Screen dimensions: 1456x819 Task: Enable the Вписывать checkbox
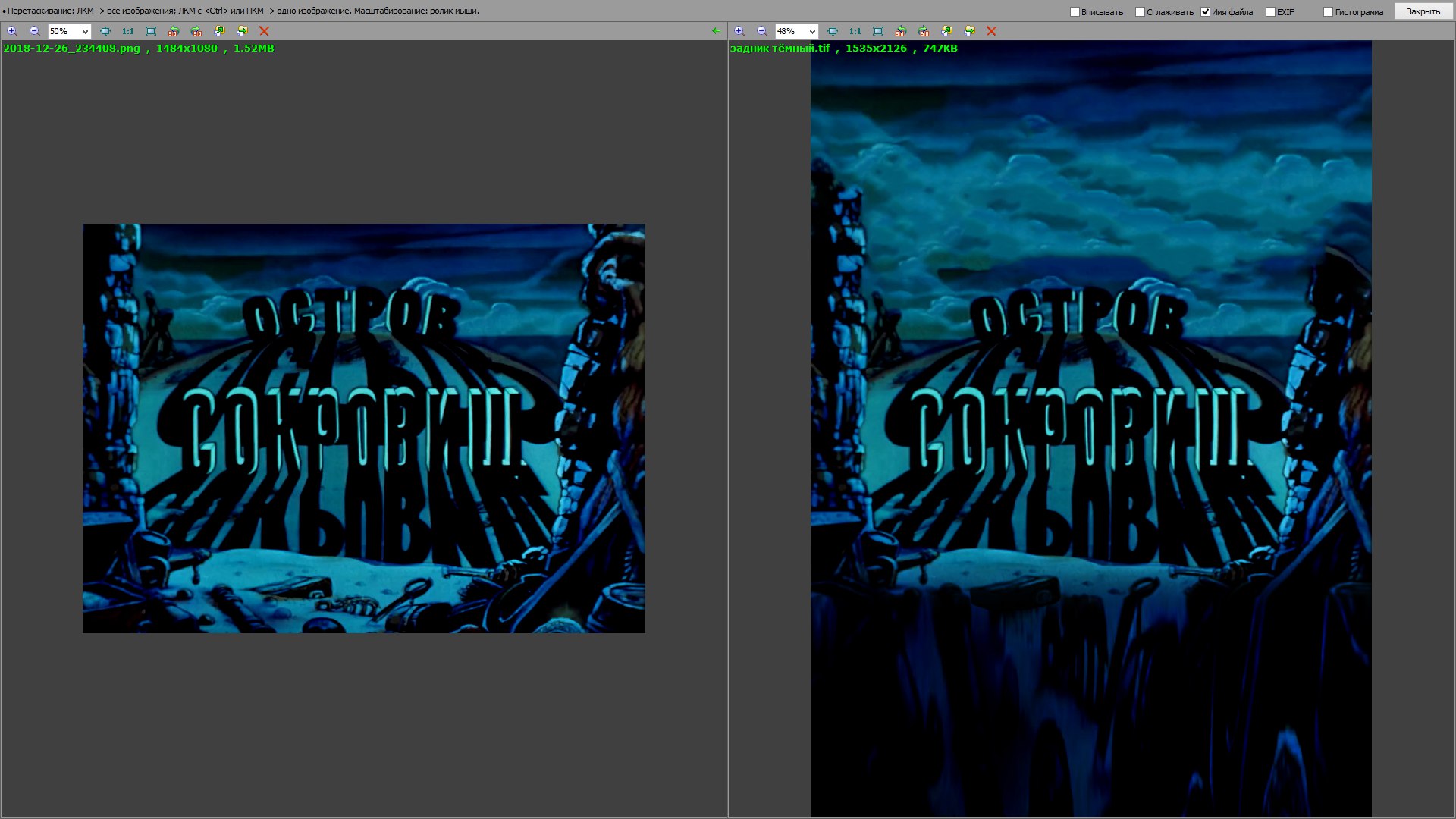tap(1075, 11)
